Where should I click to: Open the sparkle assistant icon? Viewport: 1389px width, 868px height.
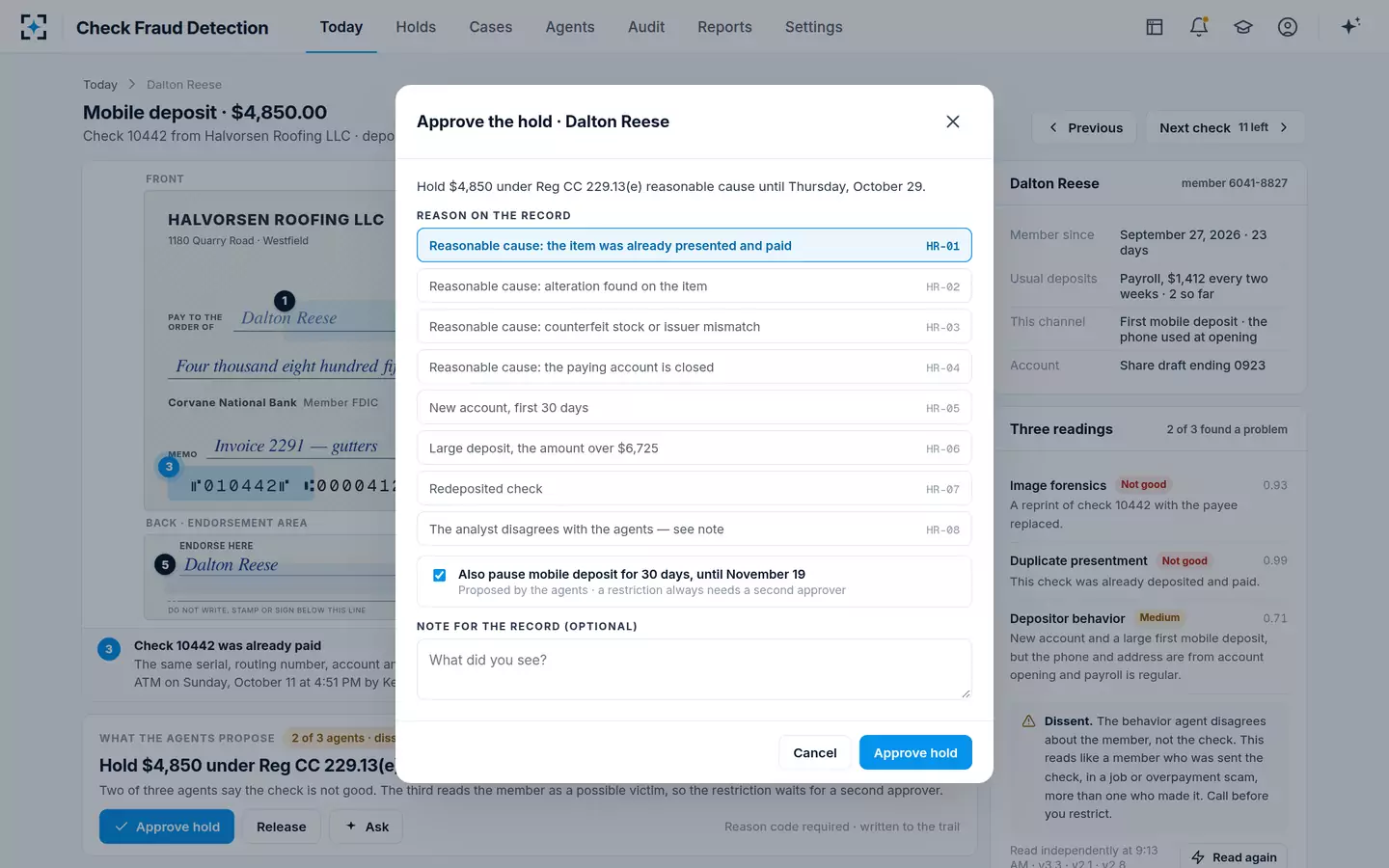click(1350, 26)
